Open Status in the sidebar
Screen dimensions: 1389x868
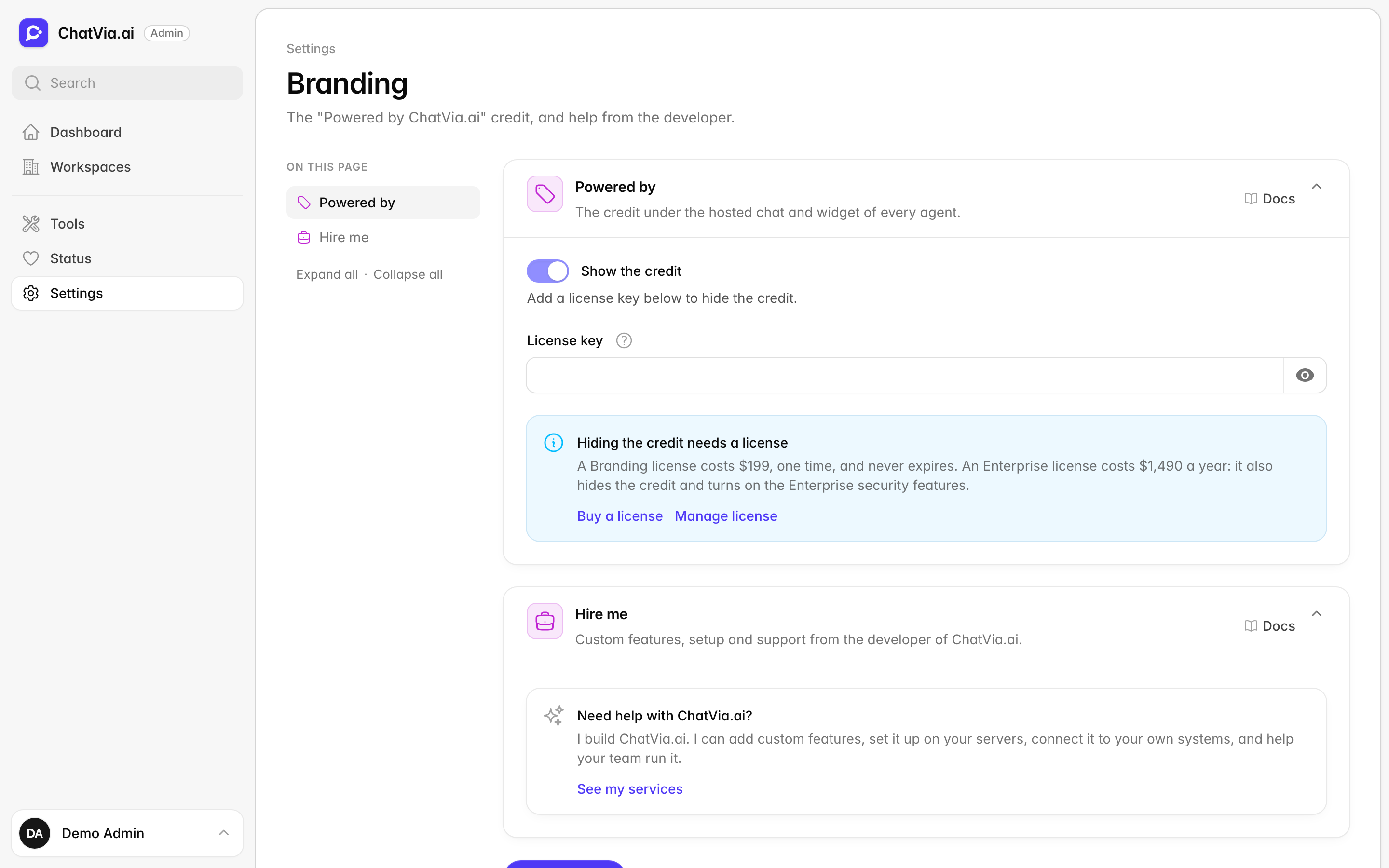tap(127, 258)
